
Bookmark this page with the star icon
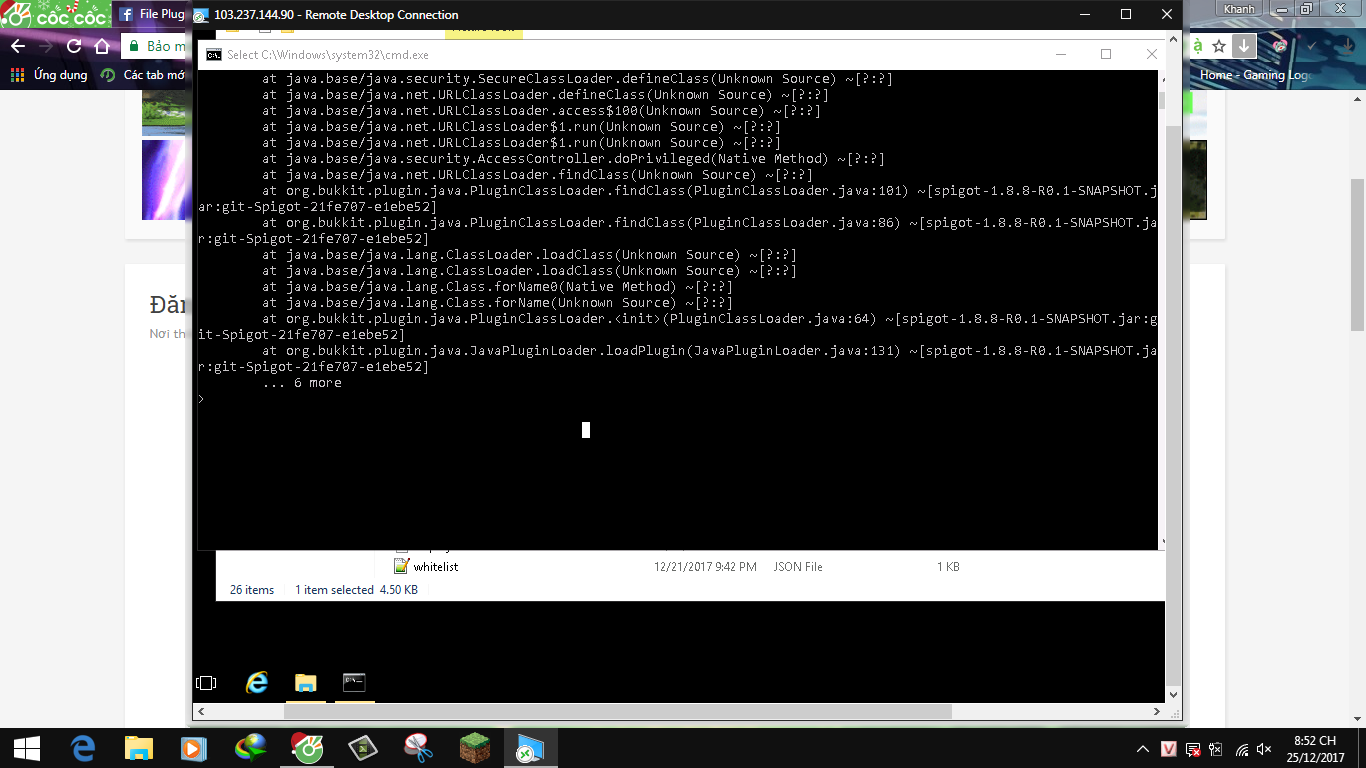pos(1219,46)
